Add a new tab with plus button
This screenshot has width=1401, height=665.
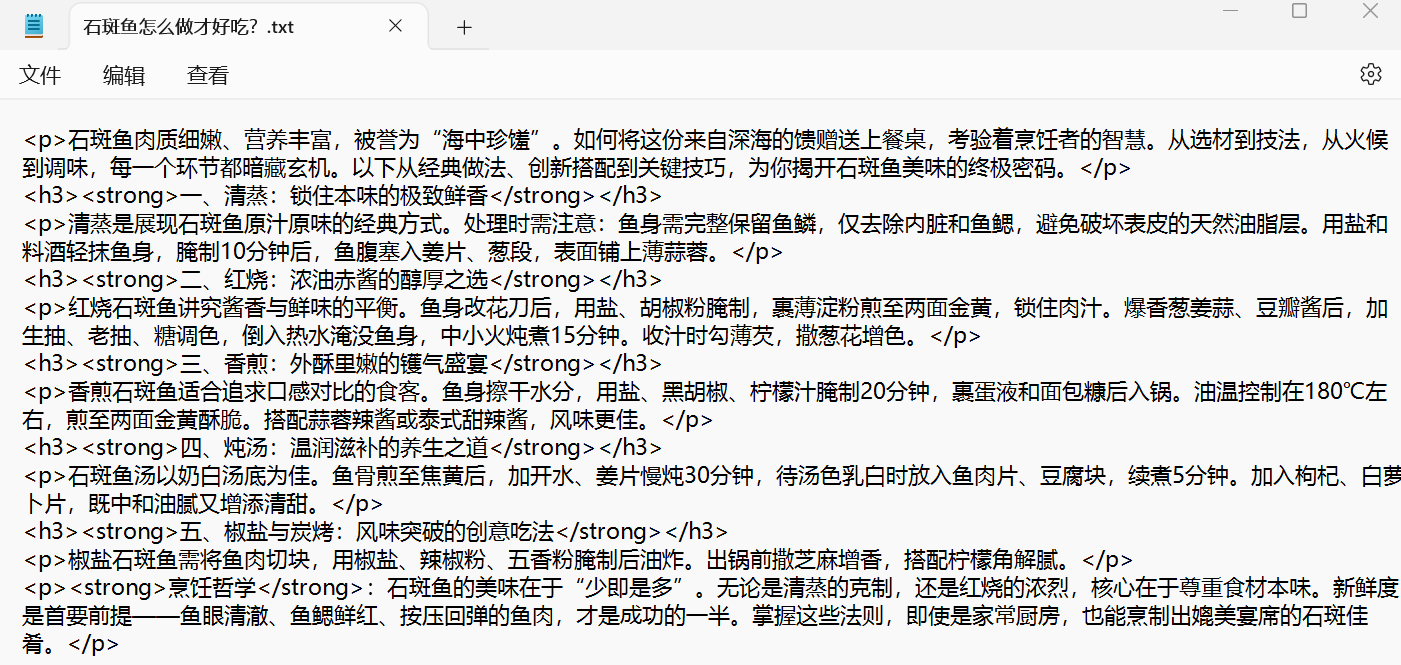(x=464, y=27)
